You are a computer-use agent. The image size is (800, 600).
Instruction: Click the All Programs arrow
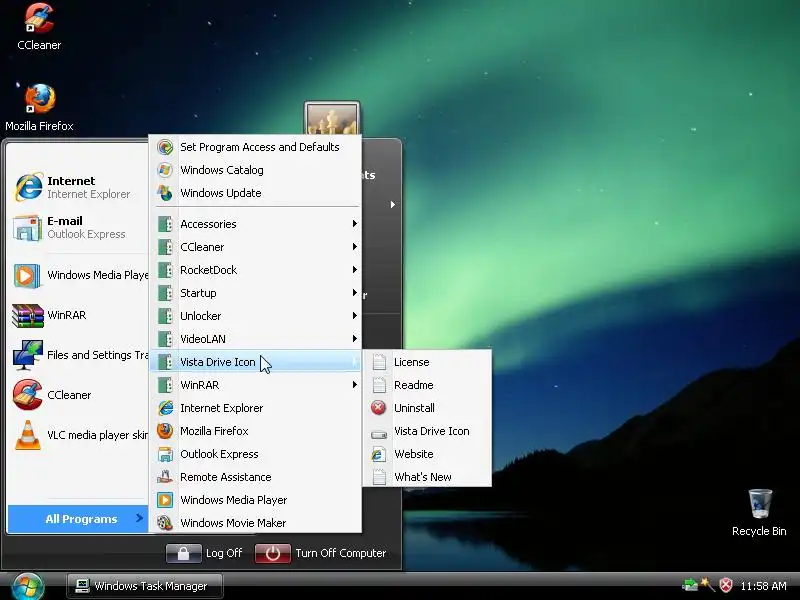[x=139, y=518]
